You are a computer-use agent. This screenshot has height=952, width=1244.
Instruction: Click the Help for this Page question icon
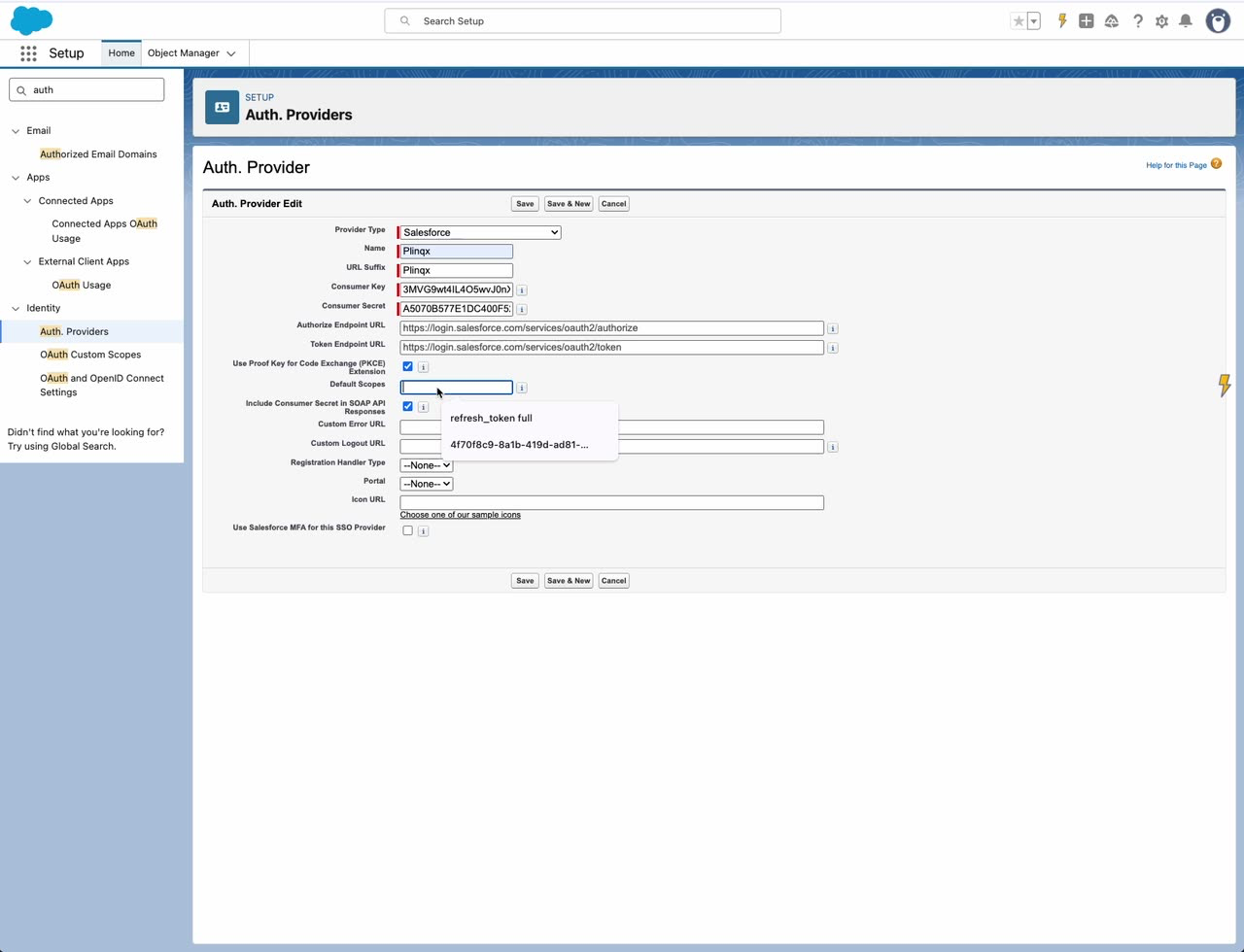[x=1216, y=164]
